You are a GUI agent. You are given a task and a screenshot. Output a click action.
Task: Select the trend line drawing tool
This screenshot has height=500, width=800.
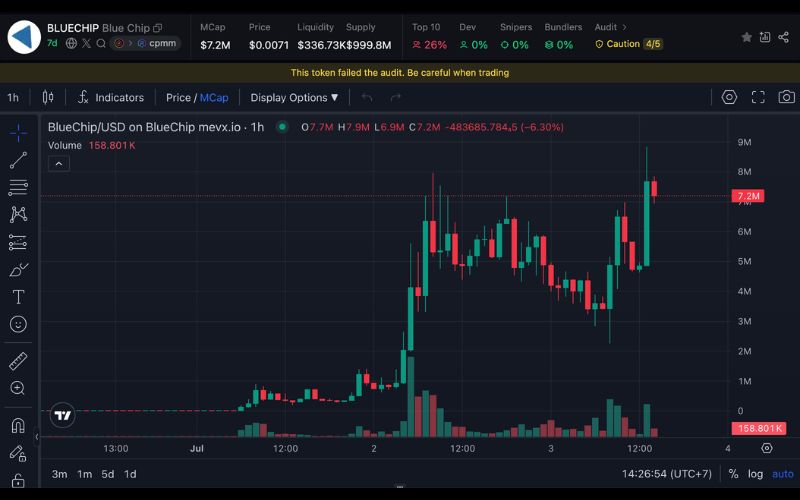click(x=18, y=160)
